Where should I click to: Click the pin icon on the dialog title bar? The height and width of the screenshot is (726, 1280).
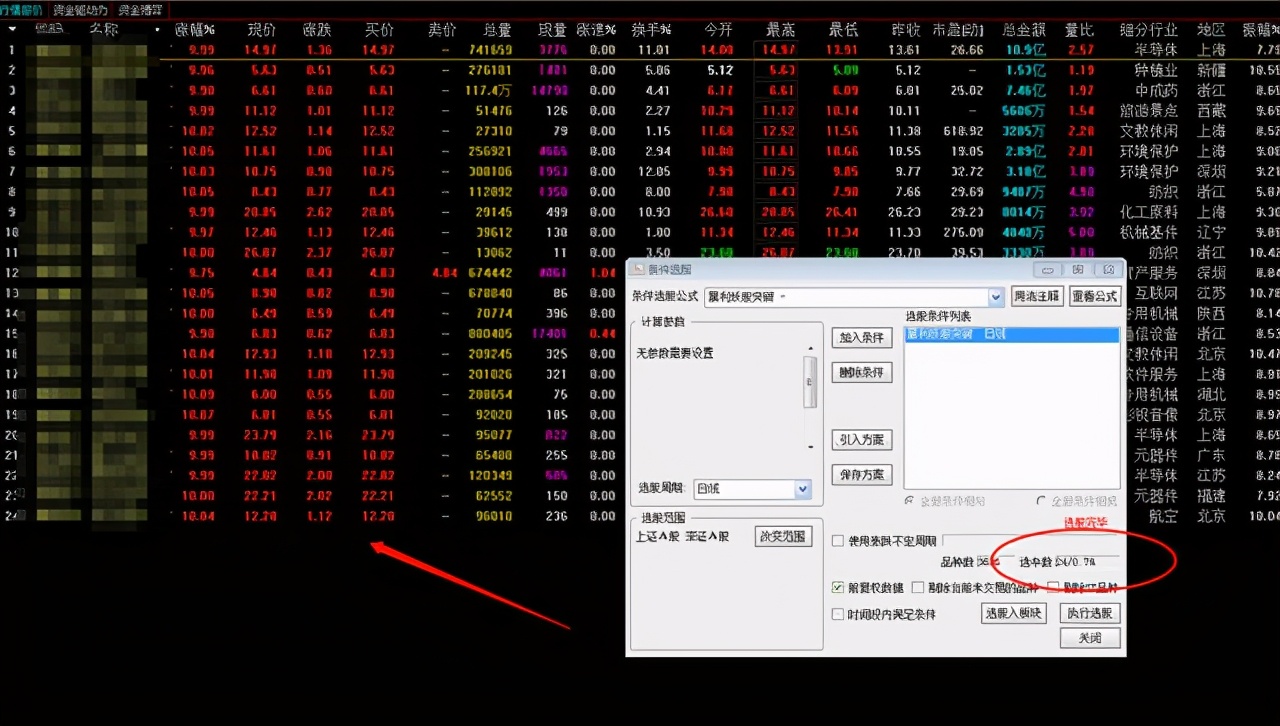coord(1047,270)
